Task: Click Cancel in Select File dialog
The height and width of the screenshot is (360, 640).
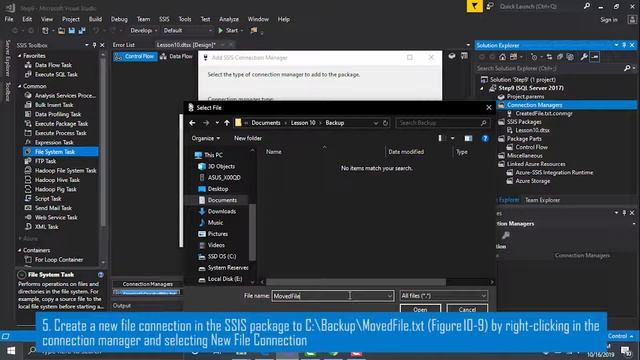Action: [x=467, y=309]
